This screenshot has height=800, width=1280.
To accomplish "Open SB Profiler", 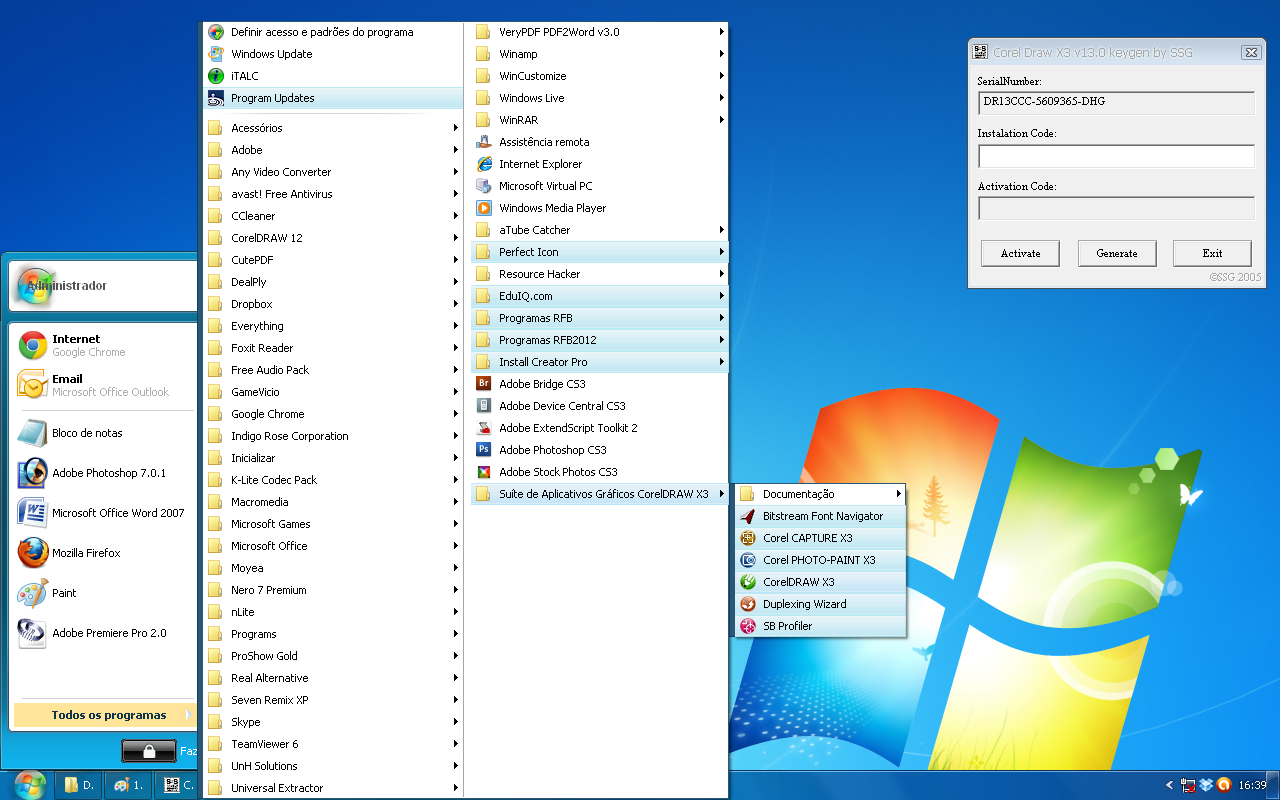I will point(820,626).
